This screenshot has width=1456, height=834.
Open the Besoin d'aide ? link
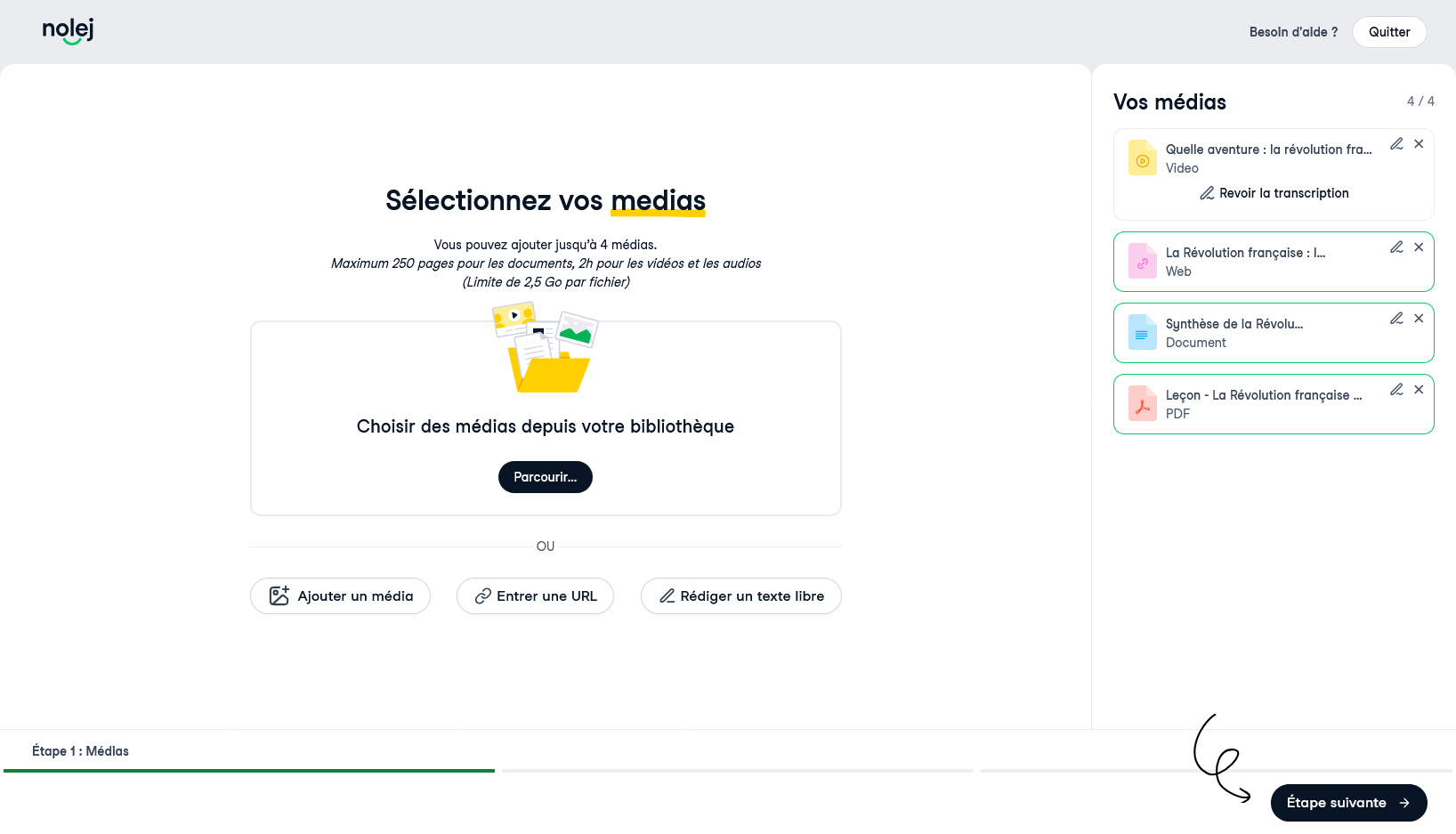[x=1293, y=32]
